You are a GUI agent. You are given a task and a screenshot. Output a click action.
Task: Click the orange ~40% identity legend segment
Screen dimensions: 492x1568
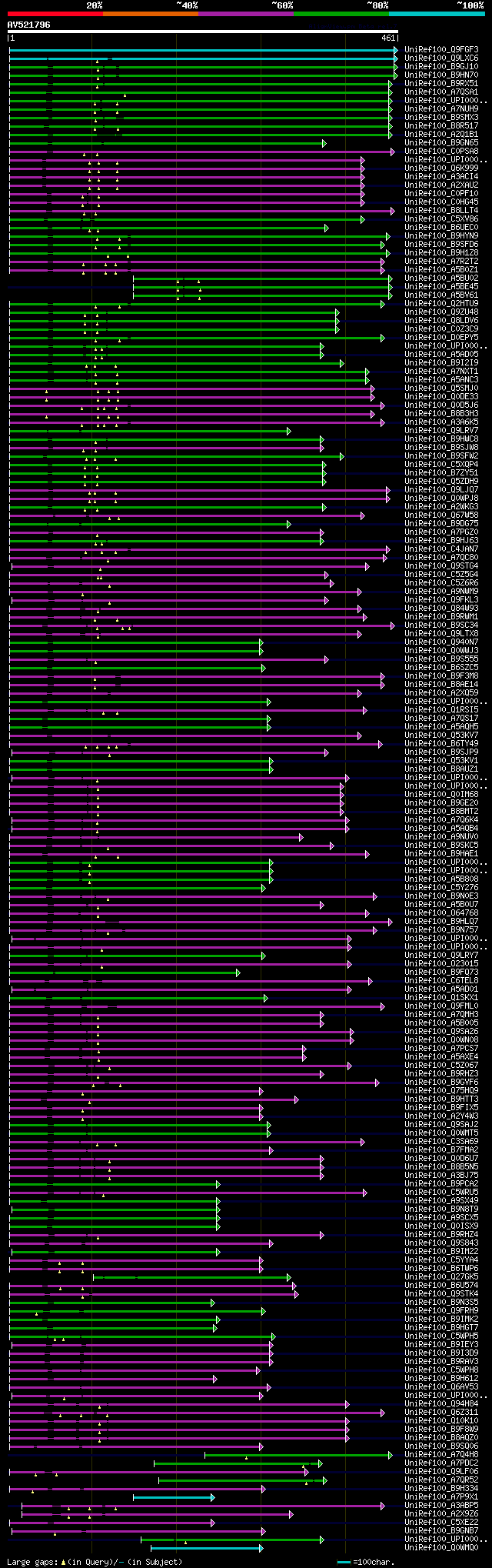(x=150, y=14)
